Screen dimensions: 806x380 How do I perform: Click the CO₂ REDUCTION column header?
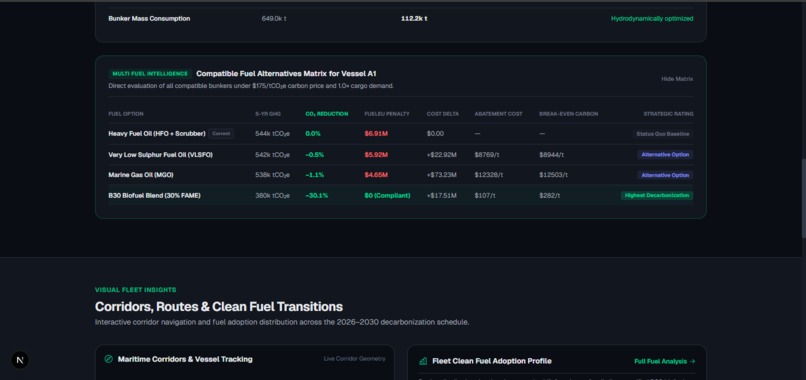coord(326,114)
